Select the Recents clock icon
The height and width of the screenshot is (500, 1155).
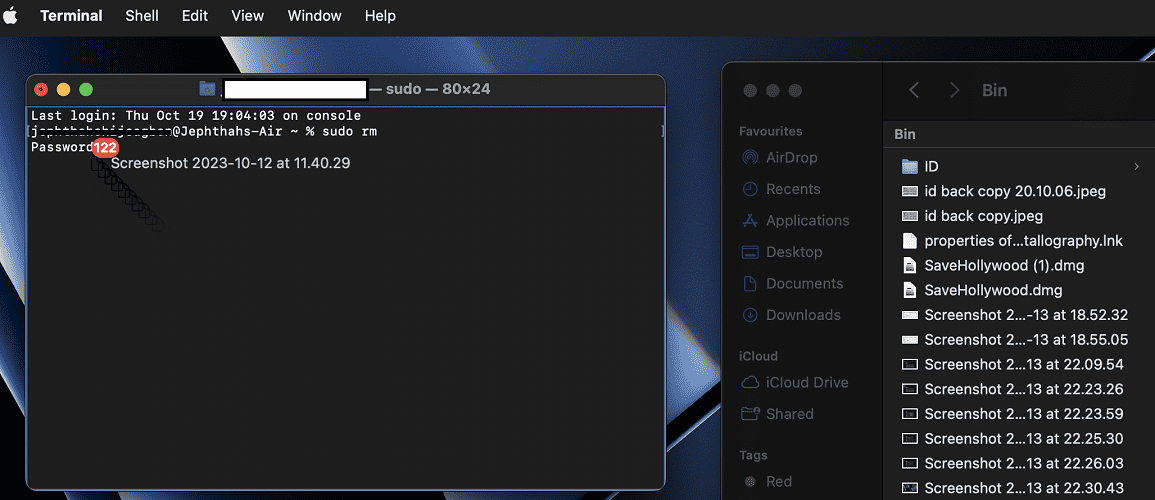(x=750, y=190)
